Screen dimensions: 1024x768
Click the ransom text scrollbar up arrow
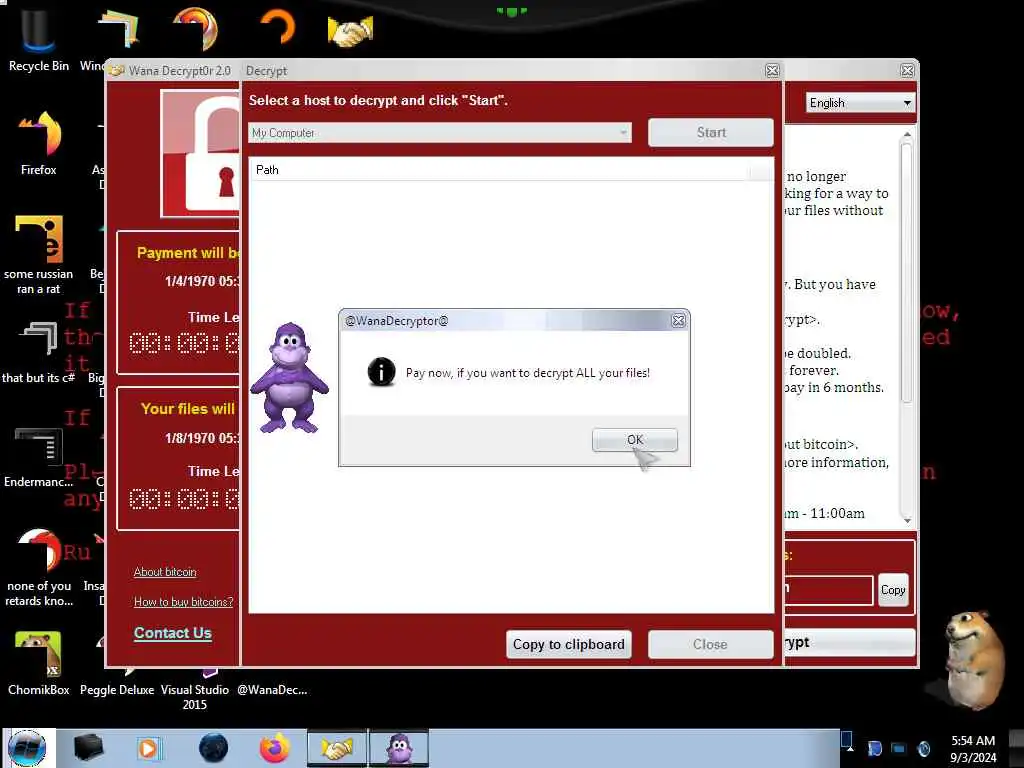click(907, 135)
